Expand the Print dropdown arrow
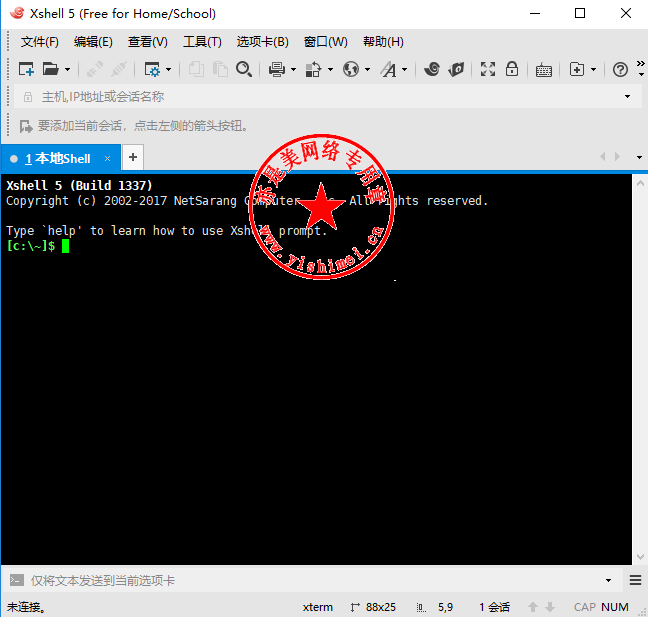This screenshot has height=617, width=648. [293, 70]
